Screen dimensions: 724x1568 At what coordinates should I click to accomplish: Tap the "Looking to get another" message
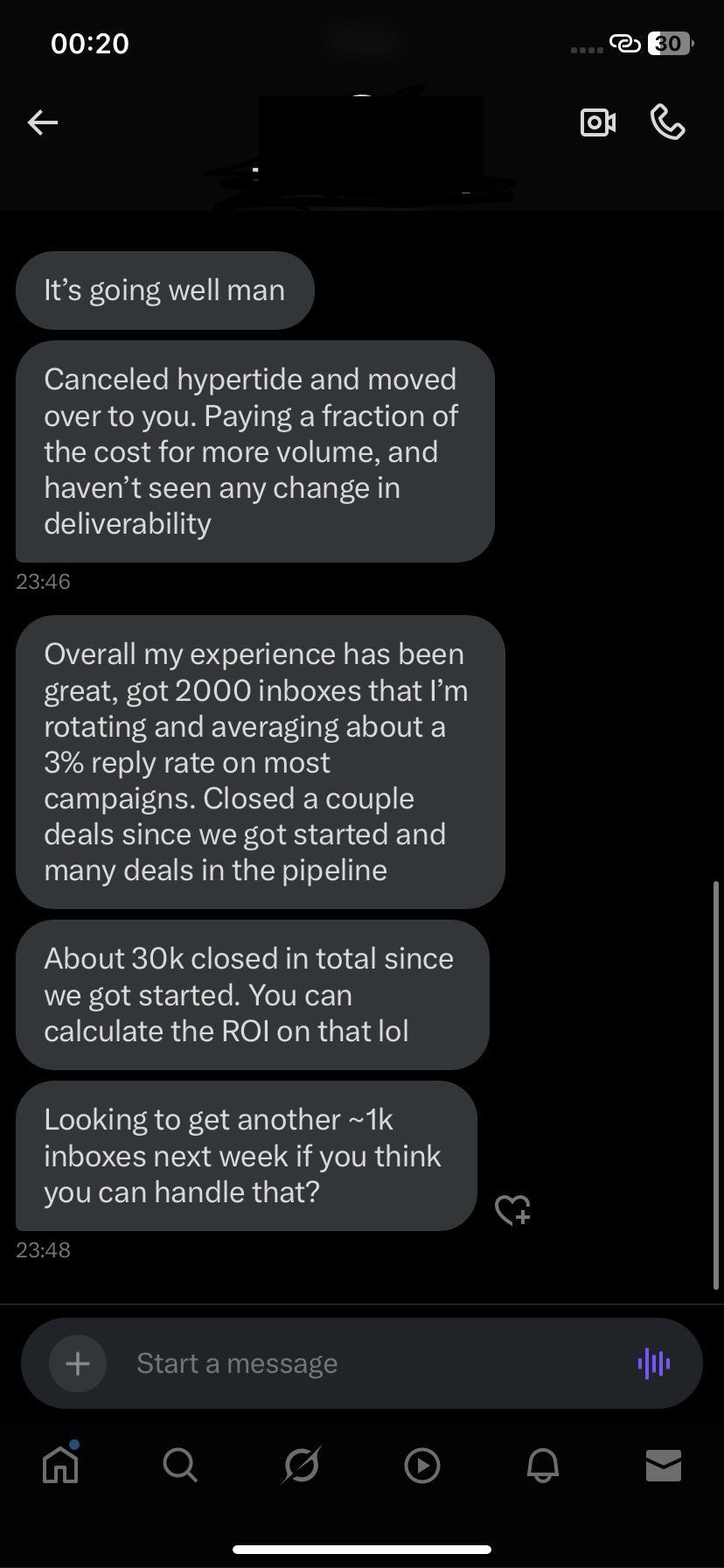[246, 1156]
